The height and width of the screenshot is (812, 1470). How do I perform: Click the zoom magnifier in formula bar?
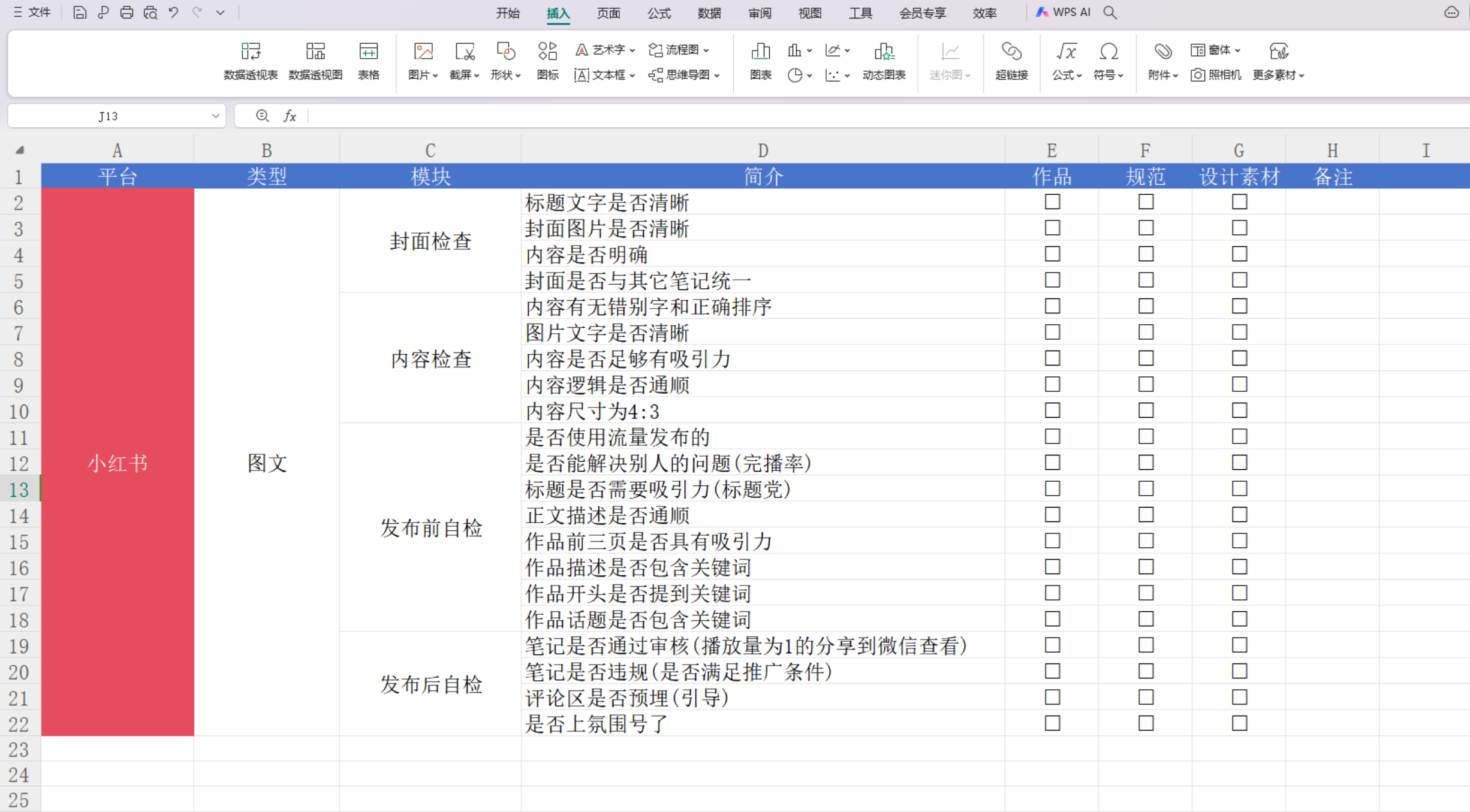(262, 116)
